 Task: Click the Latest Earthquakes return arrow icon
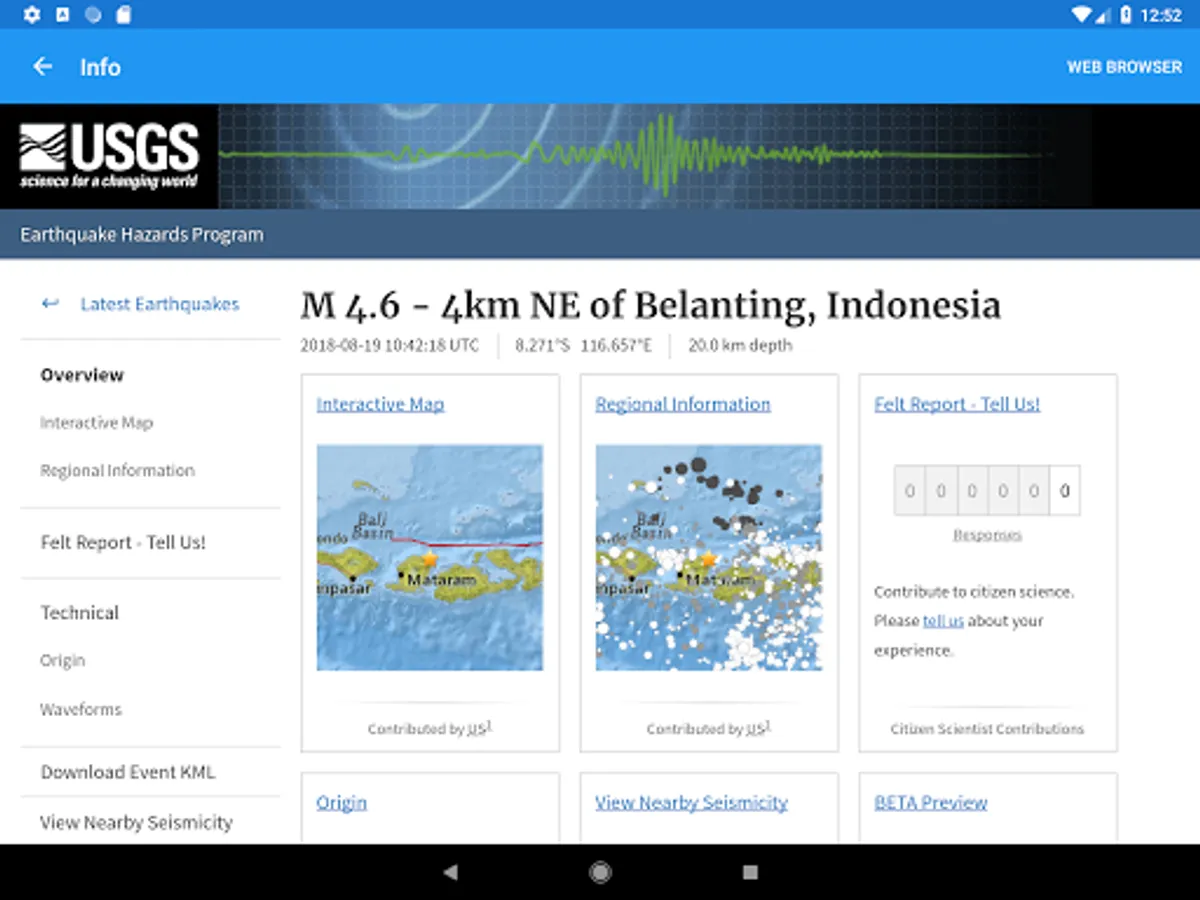tap(50, 304)
